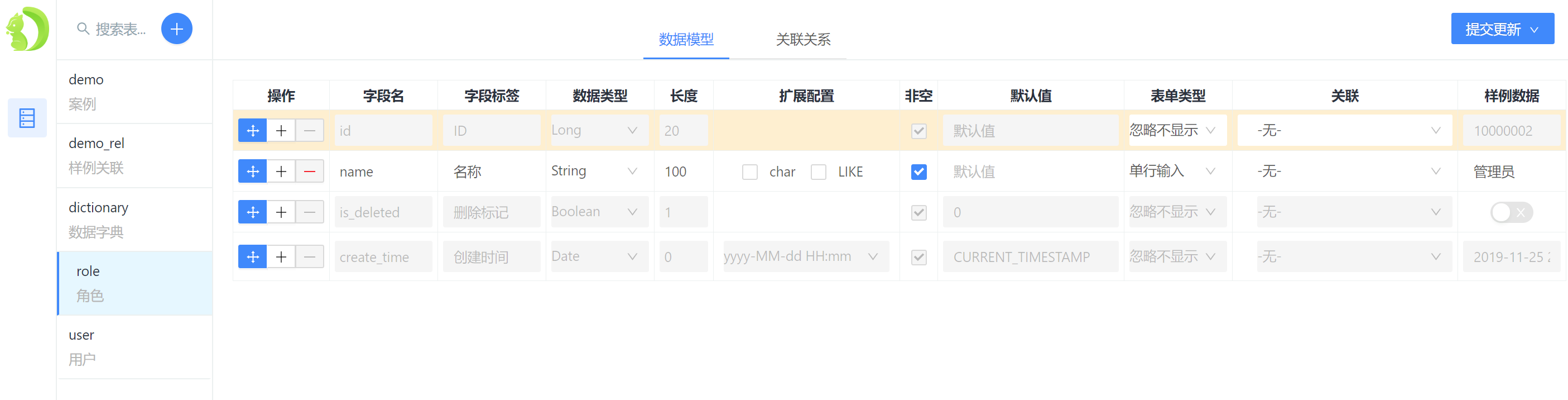Screen dimensions: 1568x400
Task: Uncheck not-null checkbox for name field
Action: [x=919, y=172]
